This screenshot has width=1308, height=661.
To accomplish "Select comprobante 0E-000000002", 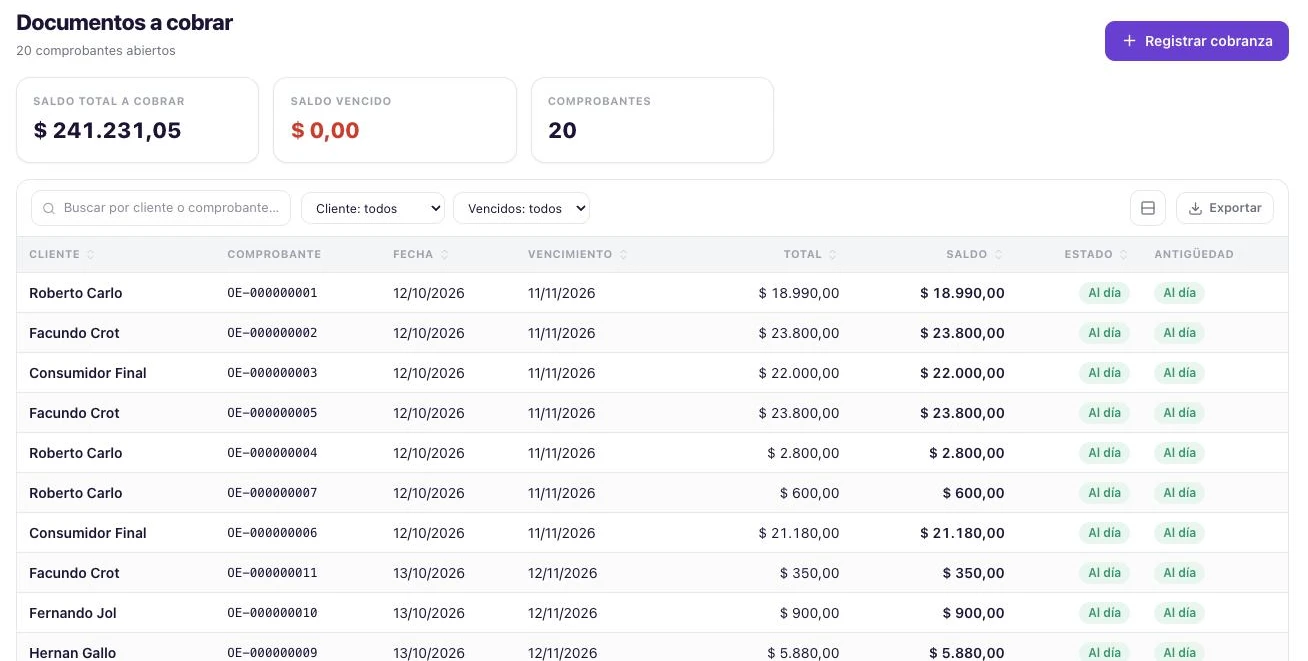I will pos(272,333).
